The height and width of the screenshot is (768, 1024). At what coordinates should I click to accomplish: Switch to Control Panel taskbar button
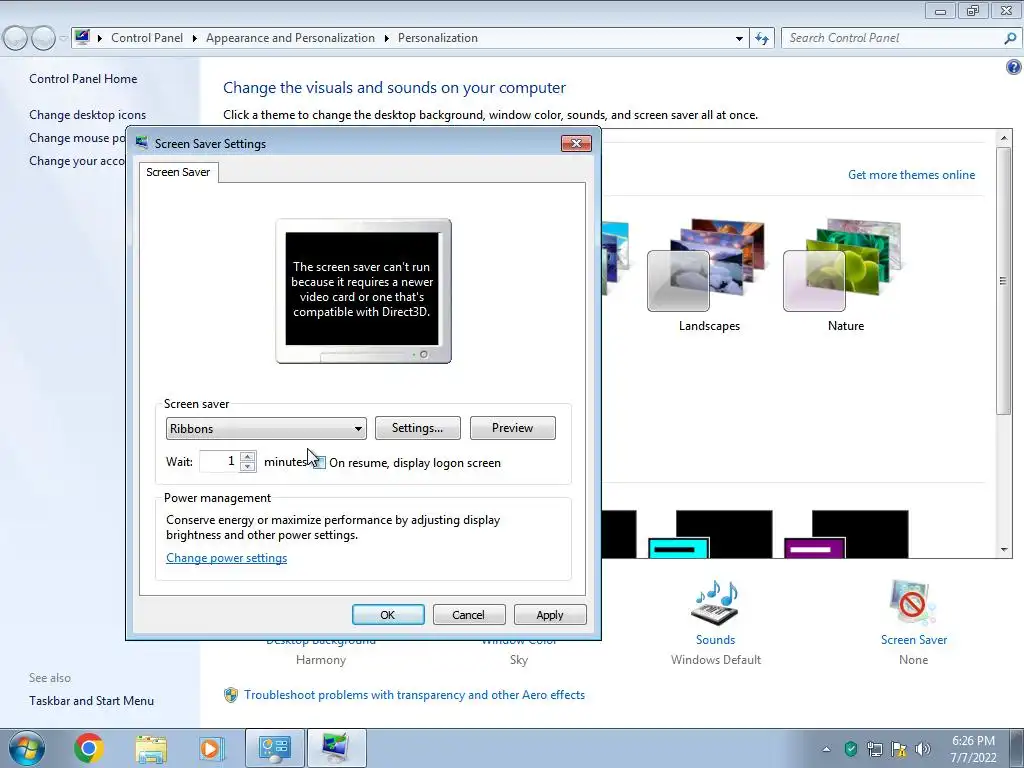pos(275,748)
